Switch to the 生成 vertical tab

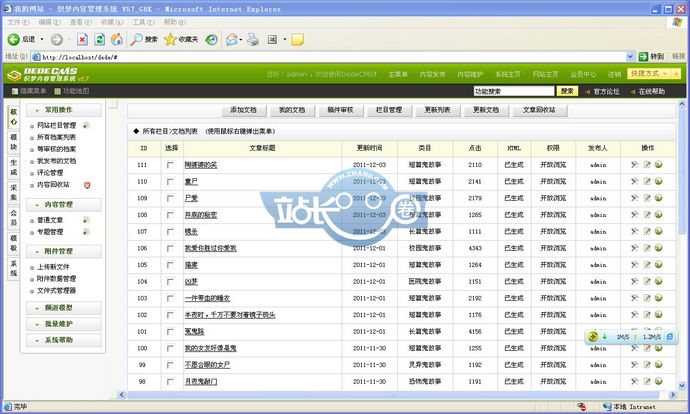tap(14, 167)
